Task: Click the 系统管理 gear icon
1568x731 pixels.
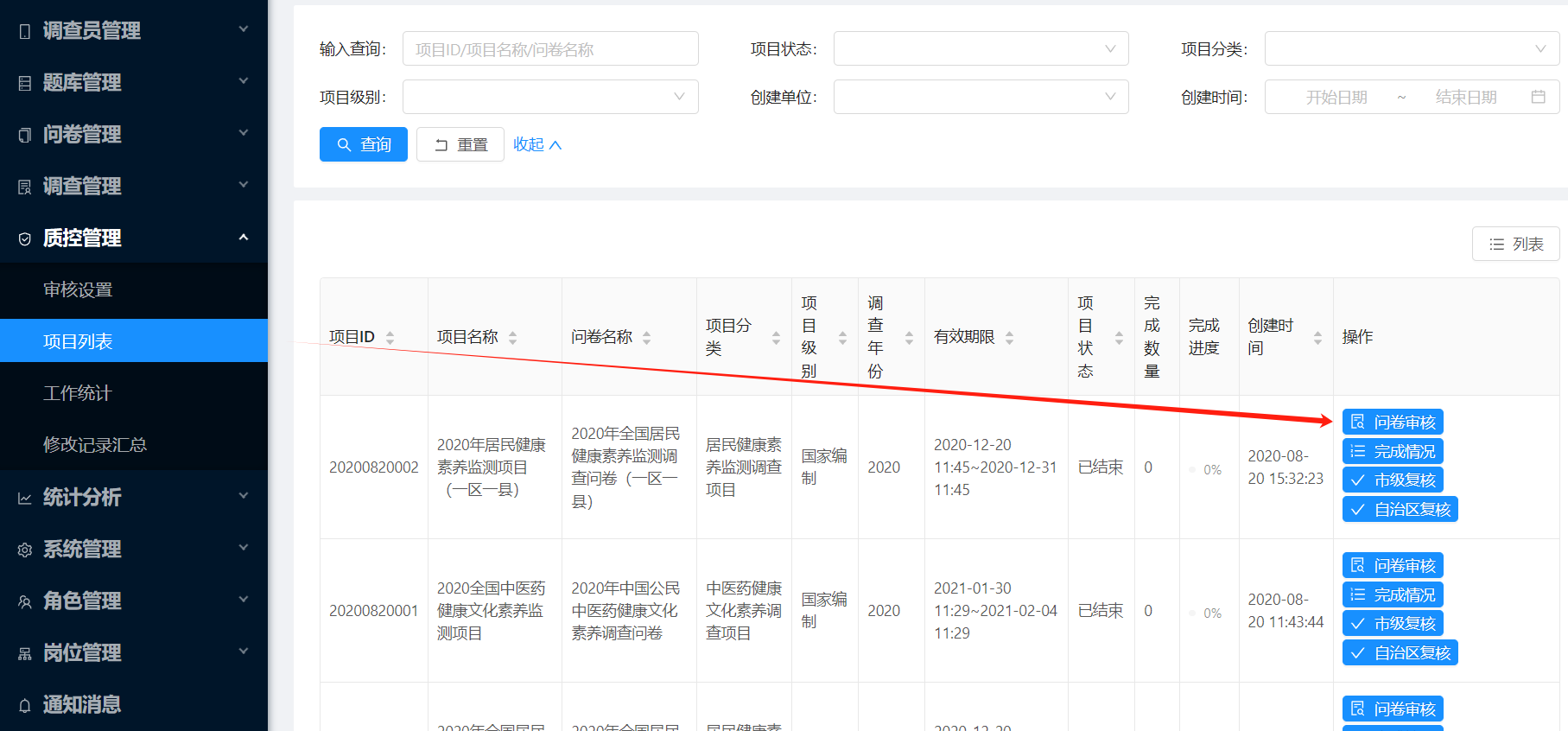Action: click(25, 550)
